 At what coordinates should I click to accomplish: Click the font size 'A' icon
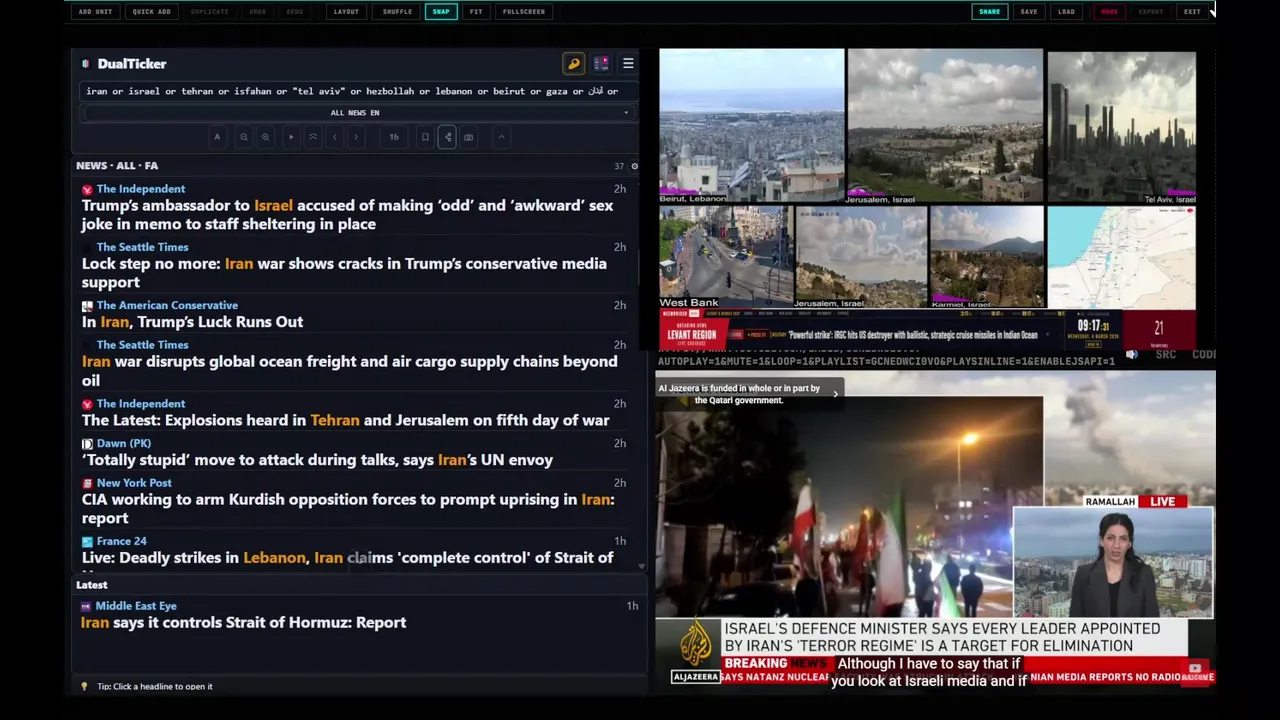coord(217,137)
